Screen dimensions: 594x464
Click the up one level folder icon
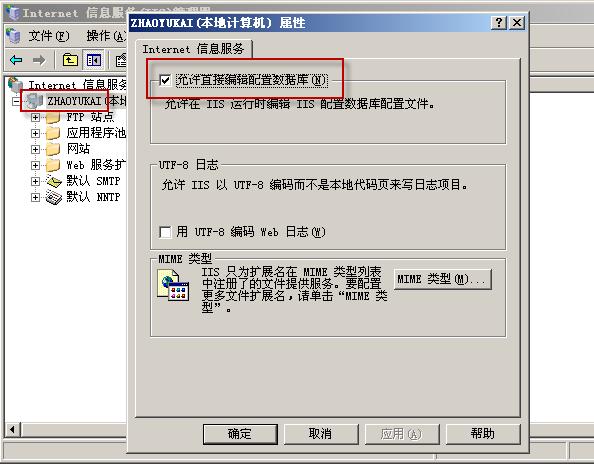tap(70, 60)
